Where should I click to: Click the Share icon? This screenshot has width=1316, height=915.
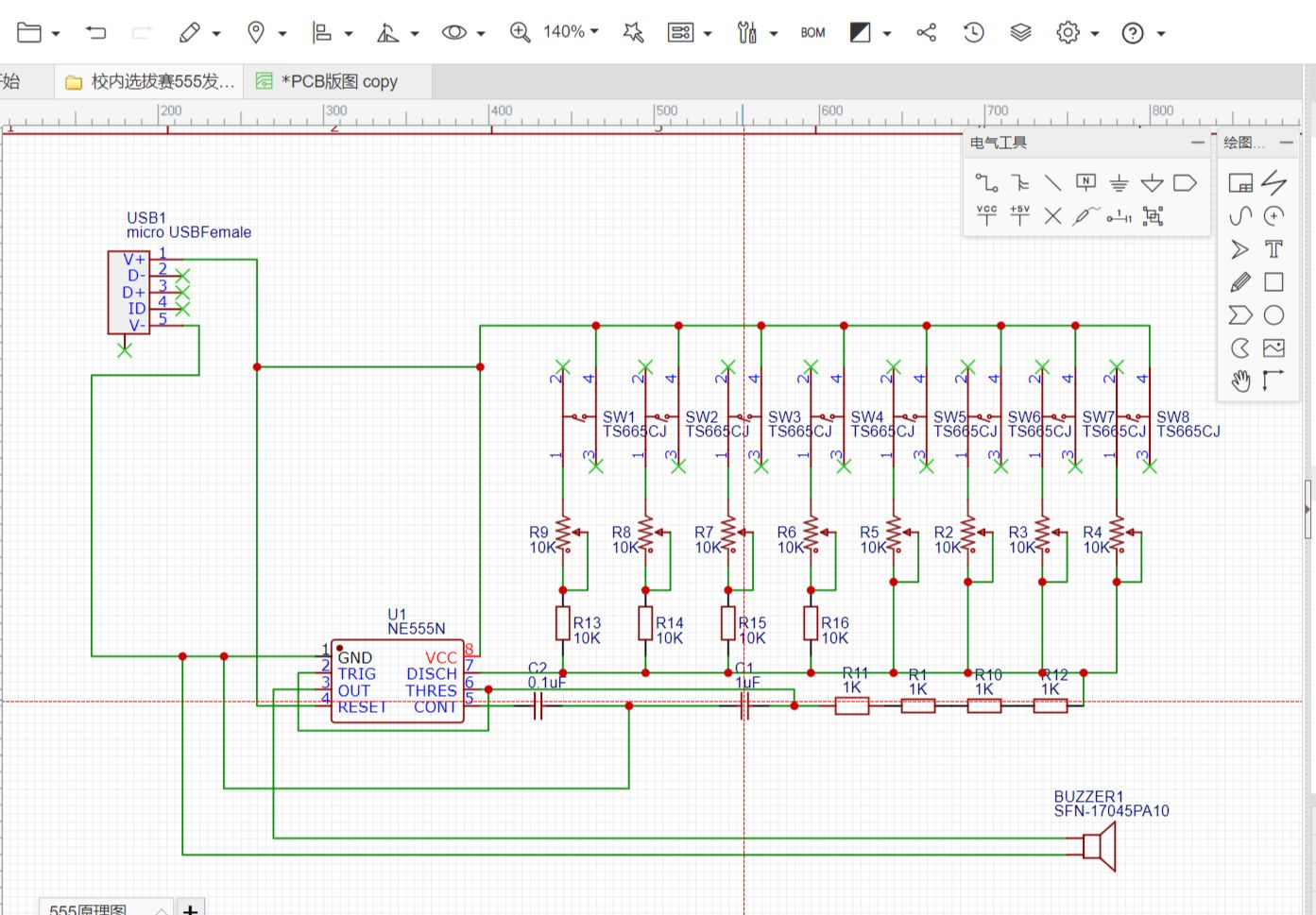tap(926, 32)
